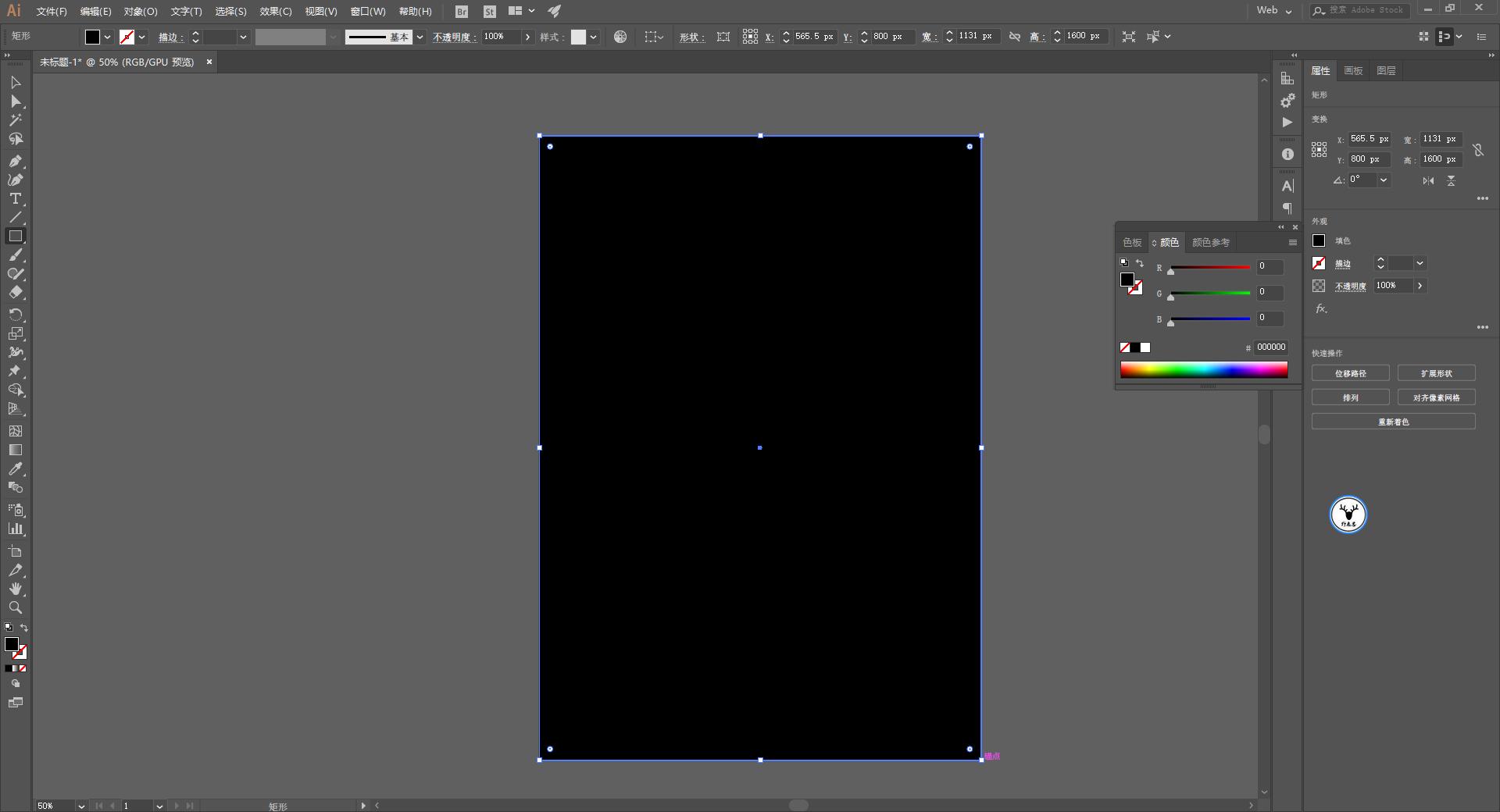Select the Magic Wand tool
Viewport: 1500px width, 812px height.
click(15, 120)
